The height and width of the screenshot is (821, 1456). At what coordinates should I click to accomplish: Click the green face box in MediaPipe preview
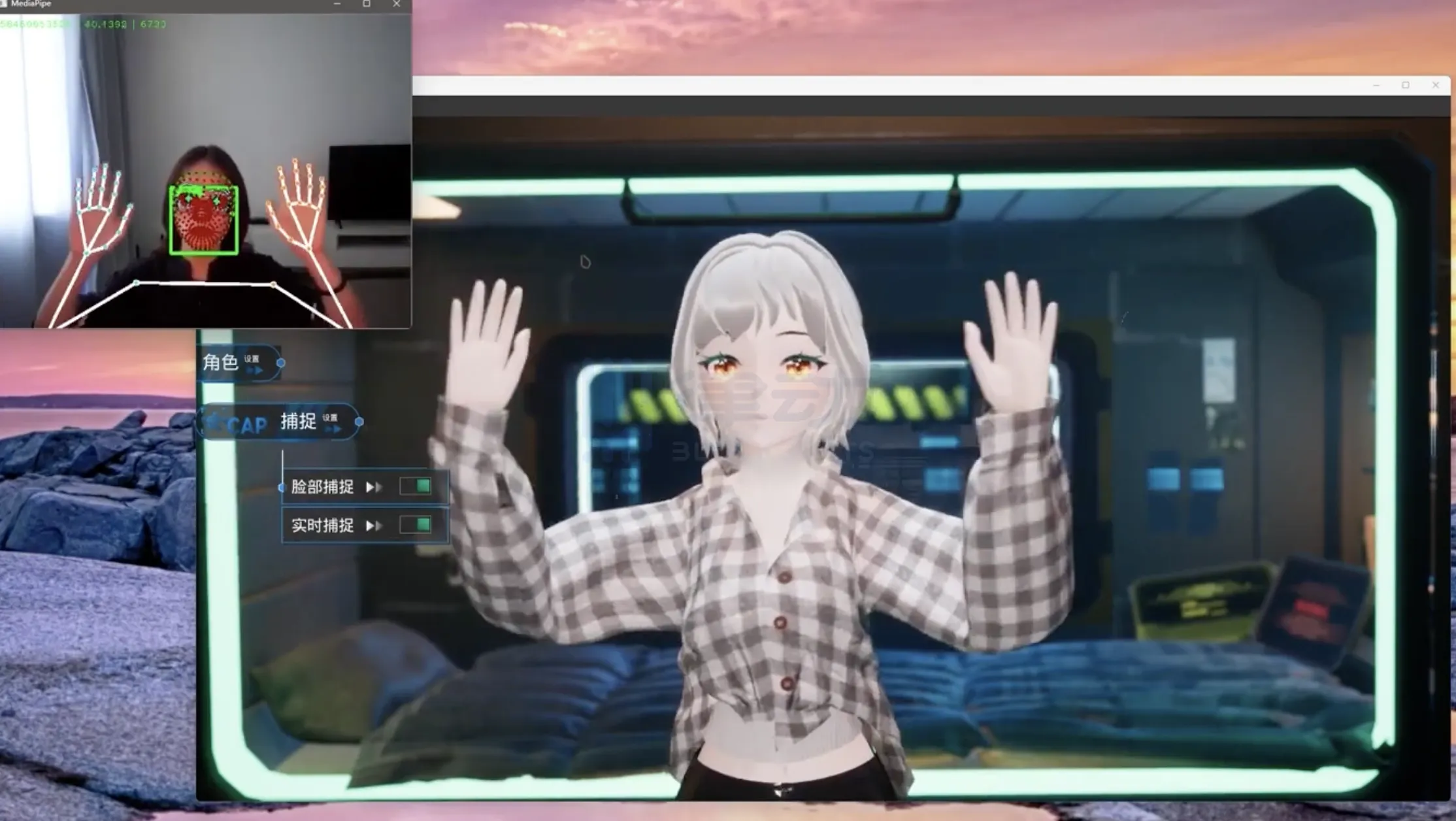[x=203, y=220]
